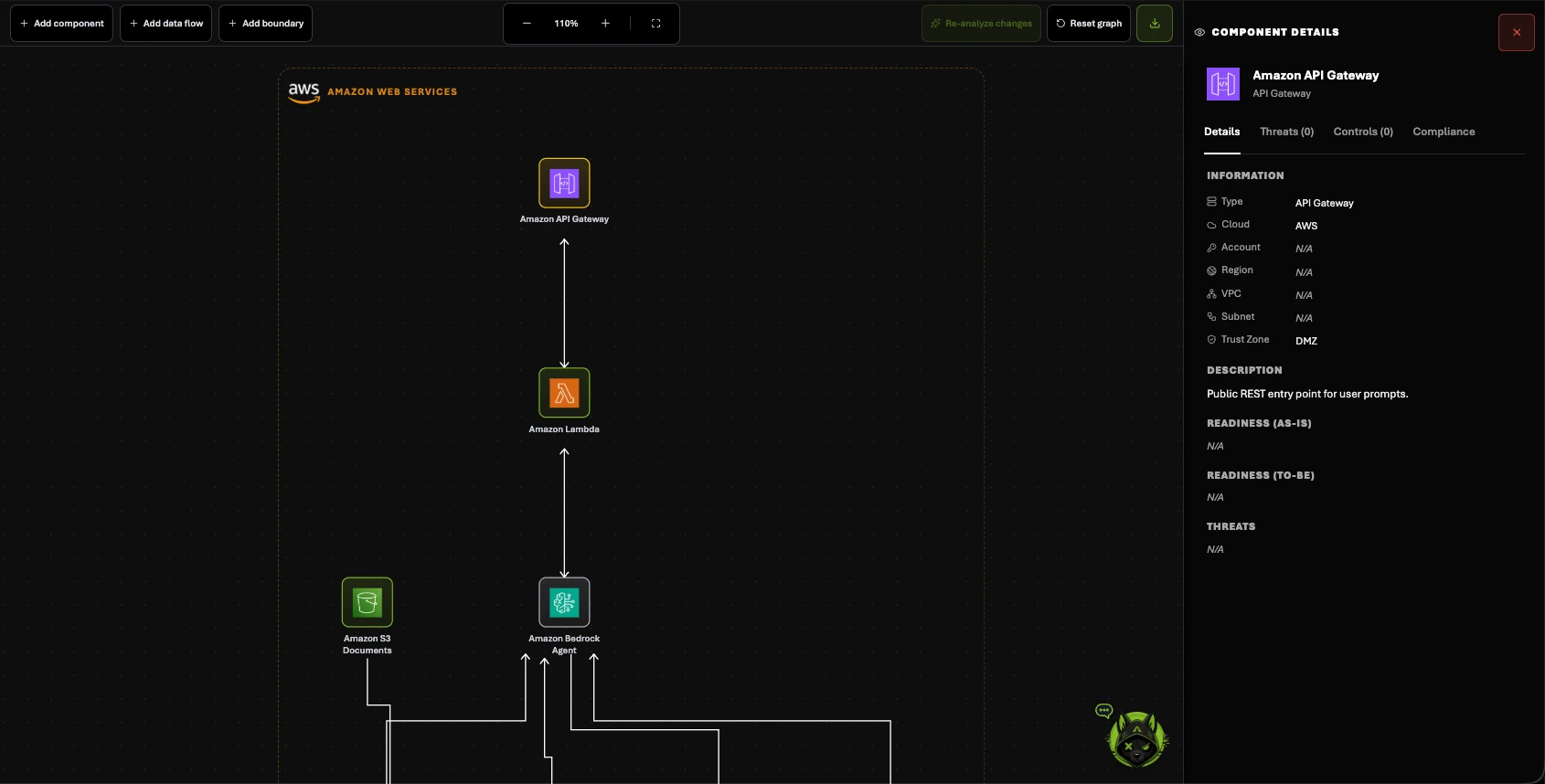
Task: Click the Region field N/A value
Action: point(1304,272)
